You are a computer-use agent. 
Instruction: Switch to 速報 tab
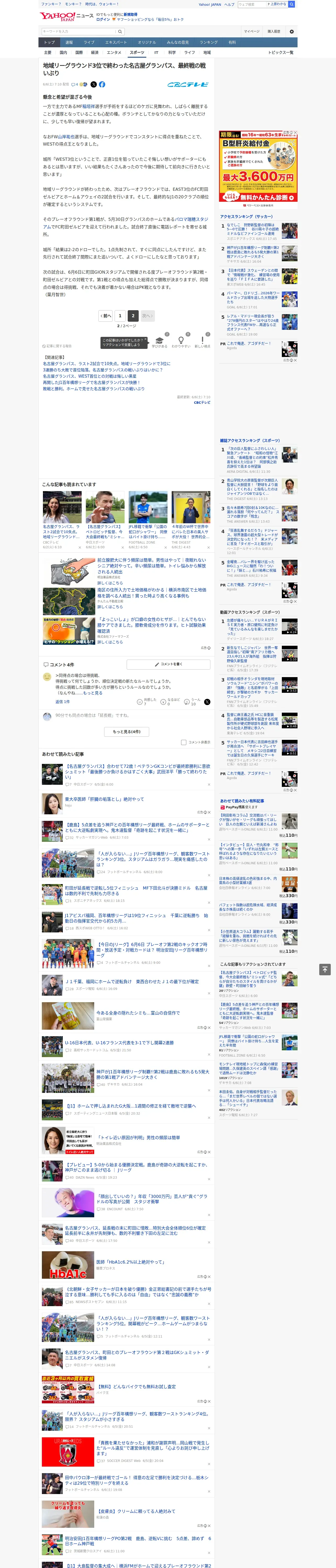coord(69,43)
